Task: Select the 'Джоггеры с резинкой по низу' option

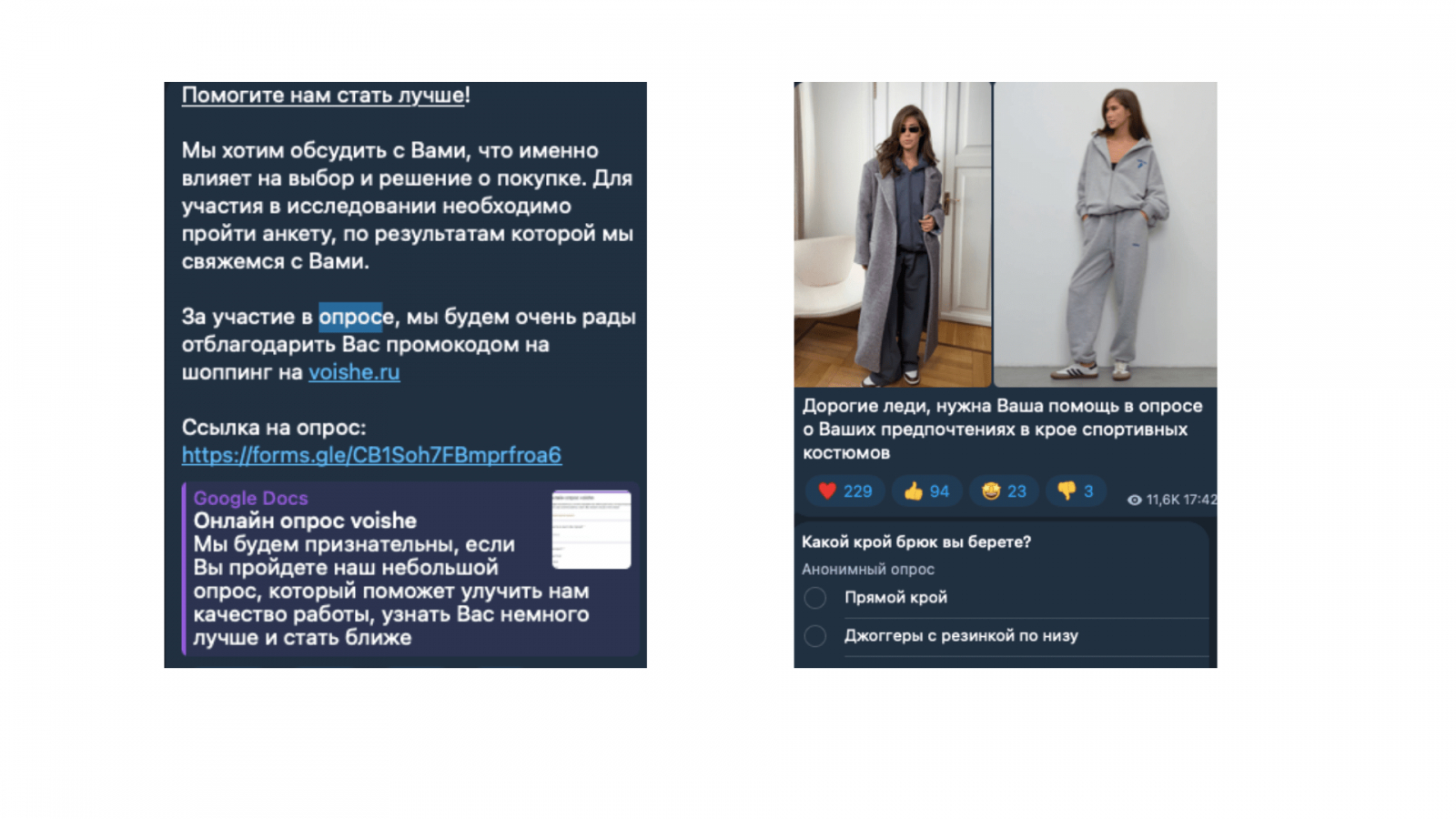Action: coord(1006,636)
